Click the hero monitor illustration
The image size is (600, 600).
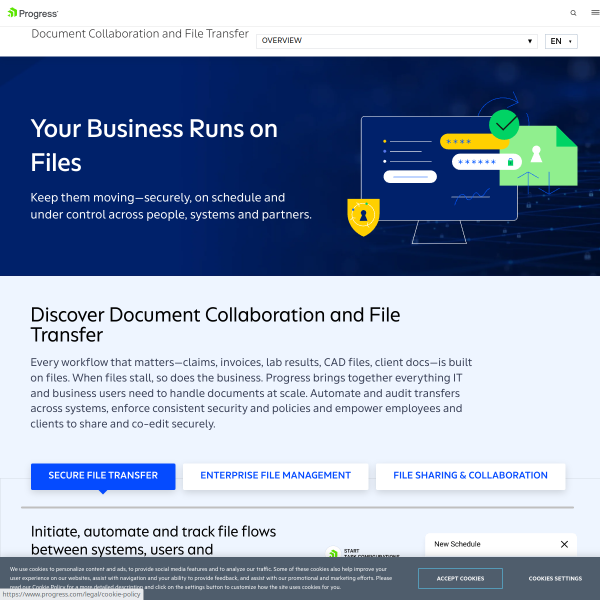[462, 168]
